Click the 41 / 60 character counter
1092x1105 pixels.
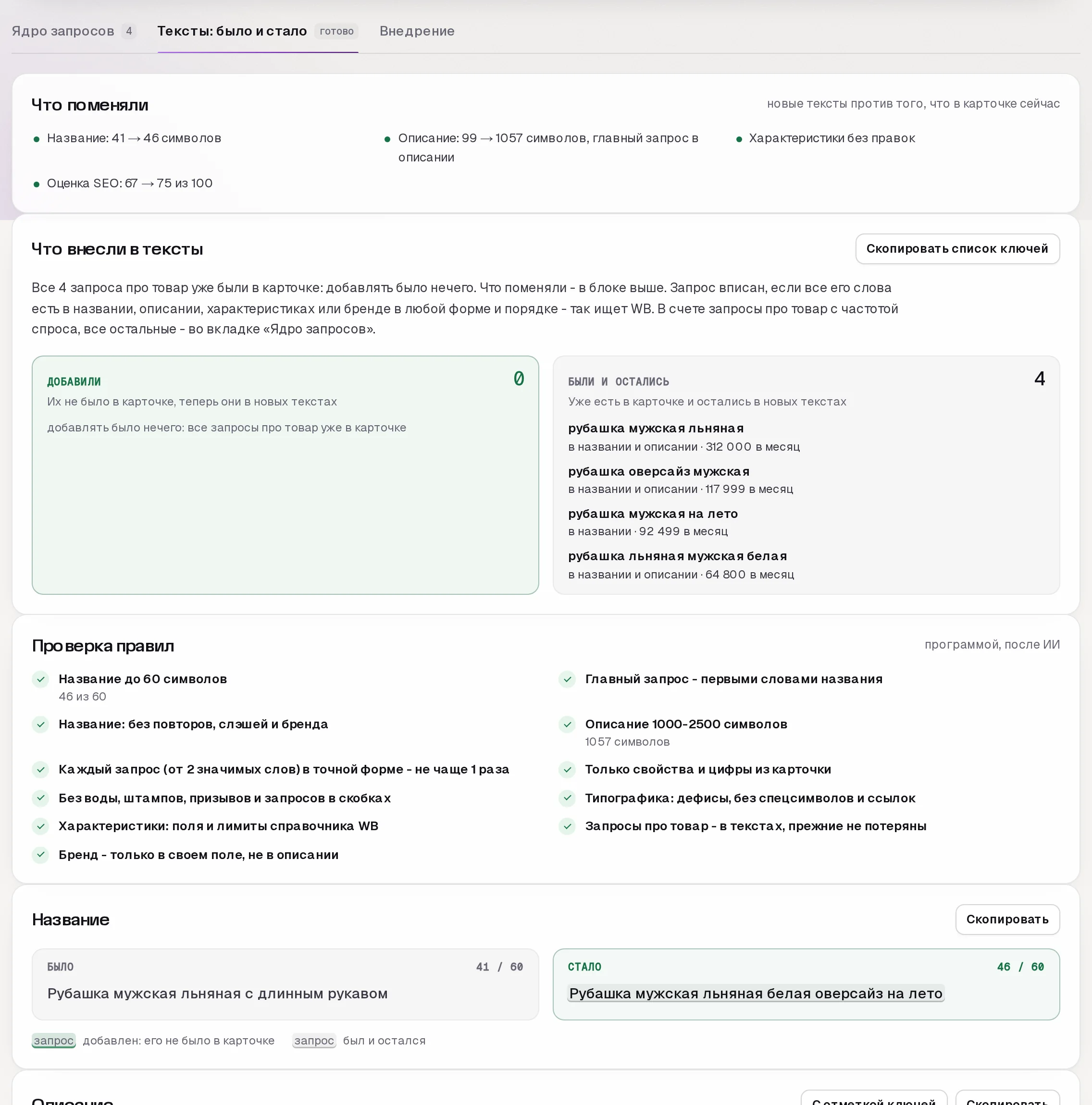(500, 967)
